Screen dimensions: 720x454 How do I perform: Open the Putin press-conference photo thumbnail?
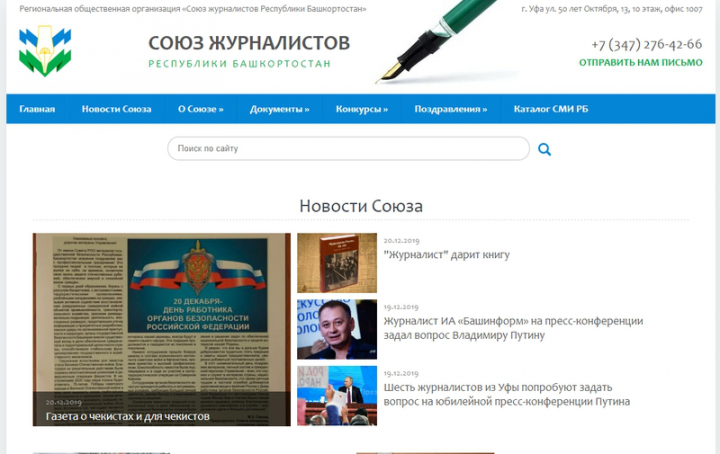[337, 396]
